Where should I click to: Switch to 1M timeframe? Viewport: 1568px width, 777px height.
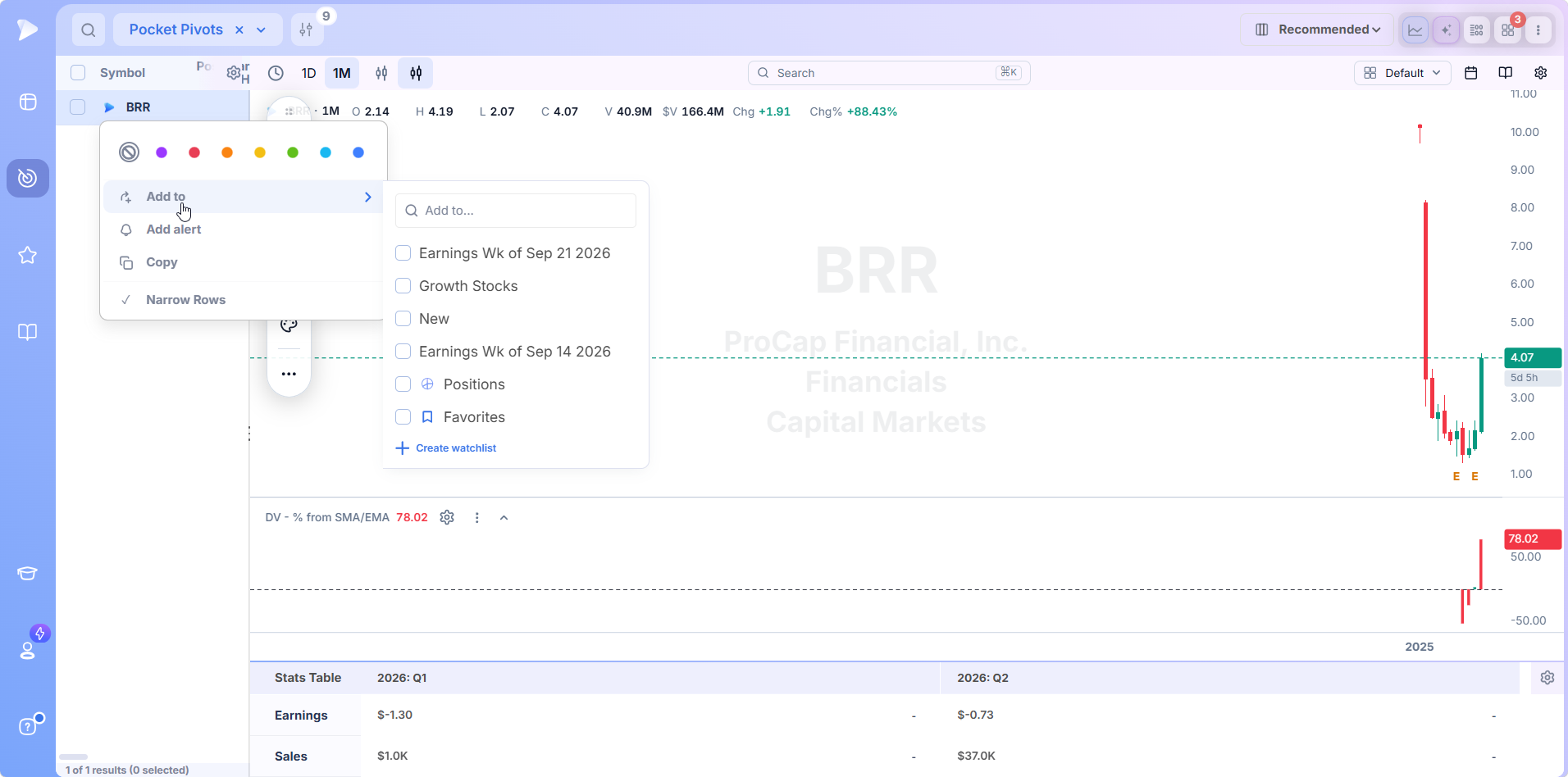[342, 73]
